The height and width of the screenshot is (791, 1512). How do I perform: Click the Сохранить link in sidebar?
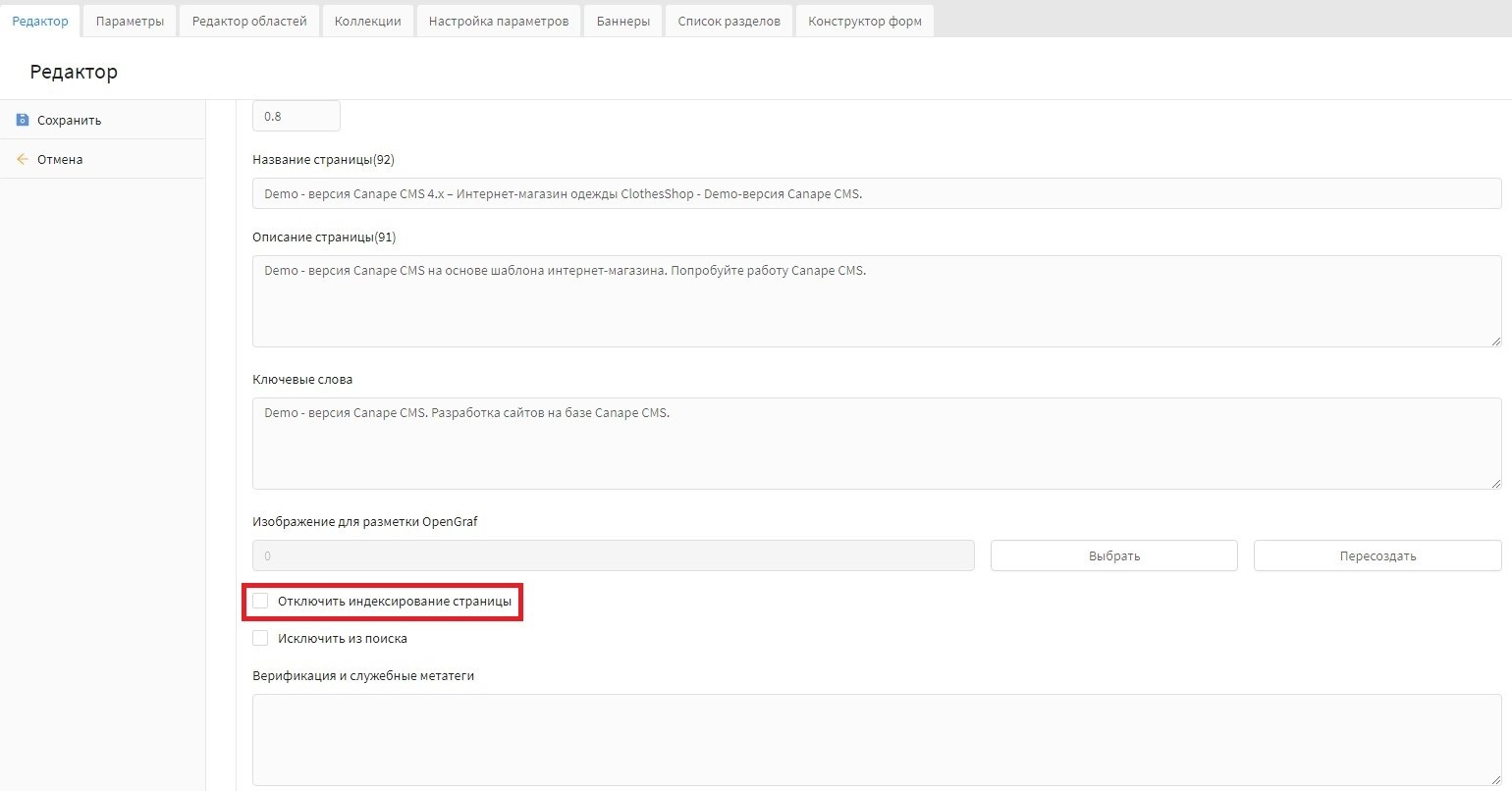pyautogui.click(x=69, y=120)
